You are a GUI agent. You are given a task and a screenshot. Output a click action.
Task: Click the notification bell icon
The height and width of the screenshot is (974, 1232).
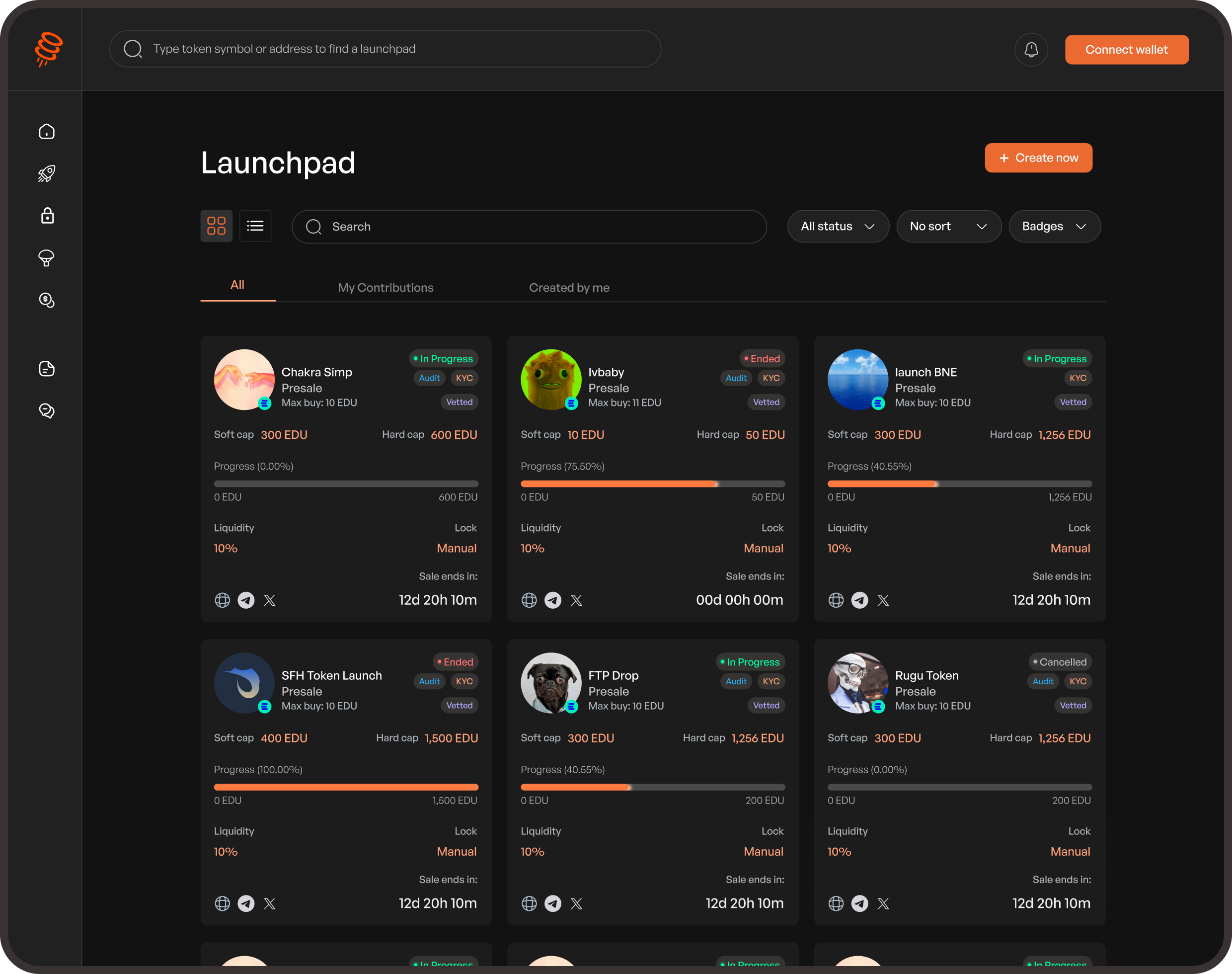(1031, 49)
